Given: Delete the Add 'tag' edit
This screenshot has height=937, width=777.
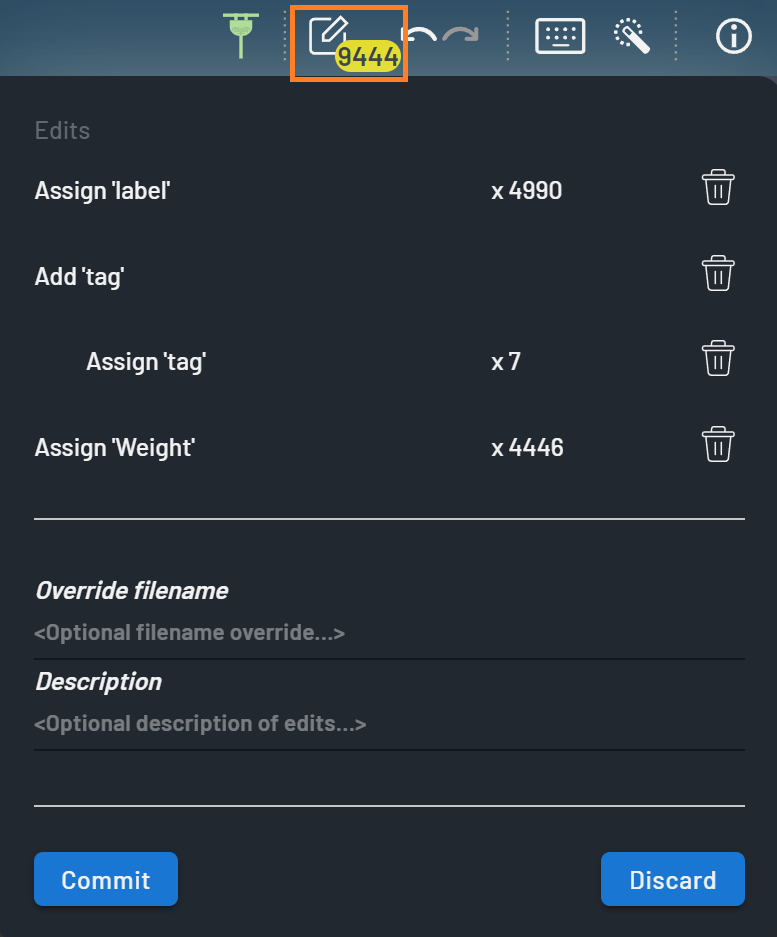Looking at the screenshot, I should 718,273.
